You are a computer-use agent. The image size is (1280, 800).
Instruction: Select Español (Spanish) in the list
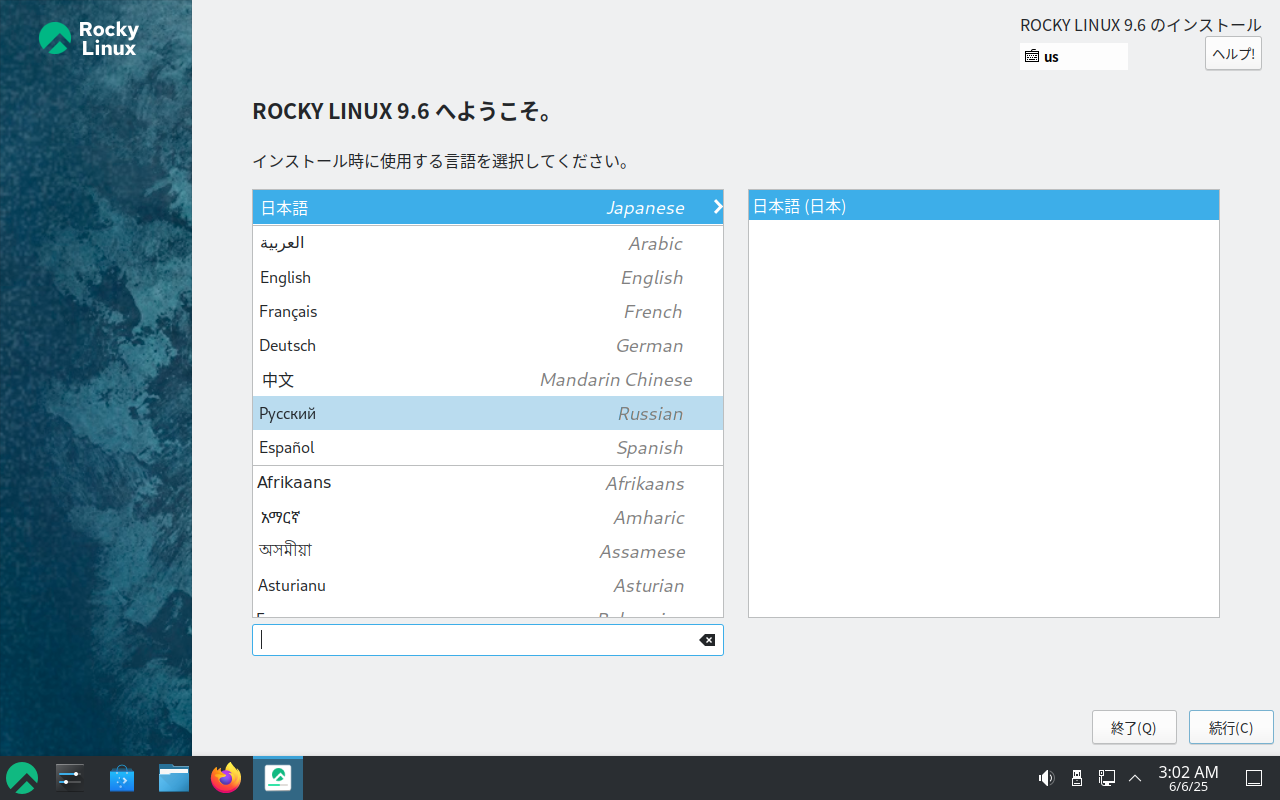tap(488, 448)
